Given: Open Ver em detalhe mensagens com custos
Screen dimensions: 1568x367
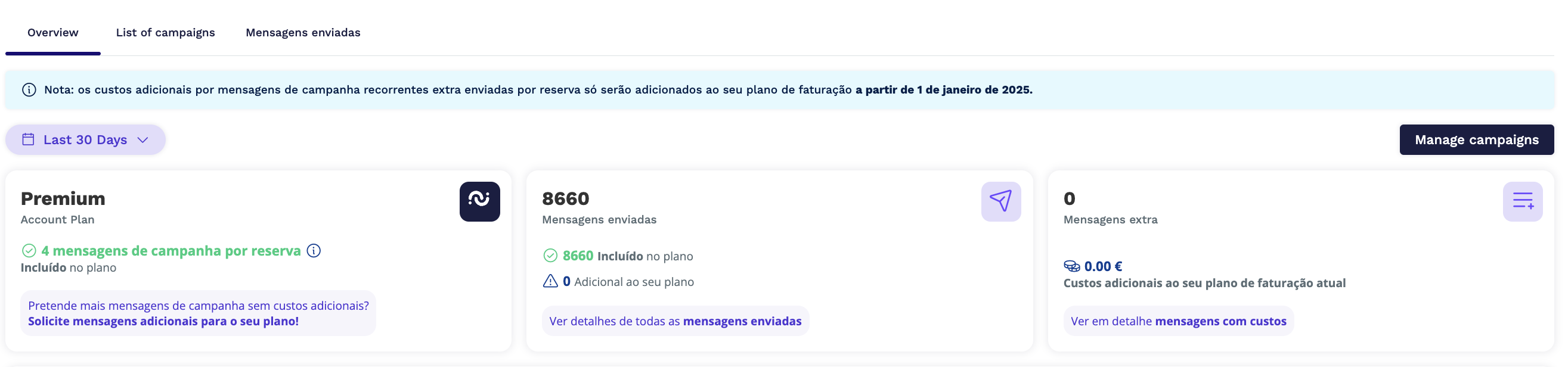Looking at the screenshot, I should (x=1179, y=321).
